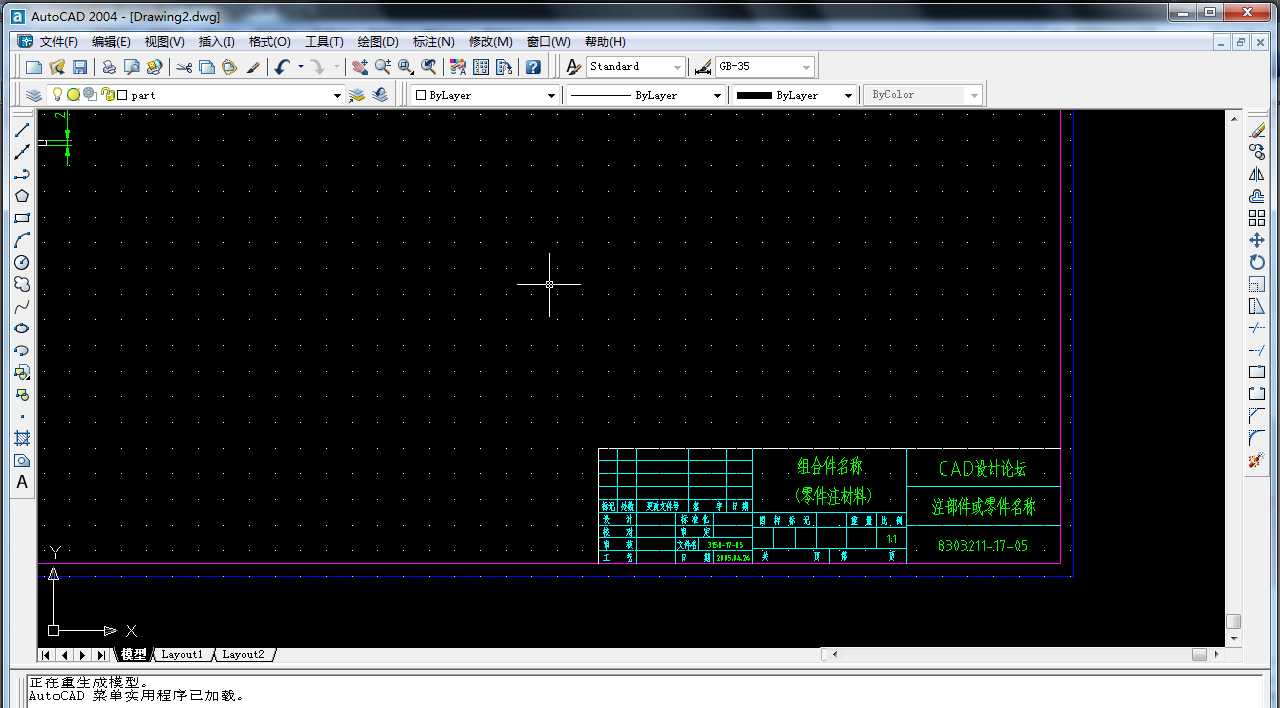Select the Region tool
Screen dimensions: 1280x708
tap(22, 460)
